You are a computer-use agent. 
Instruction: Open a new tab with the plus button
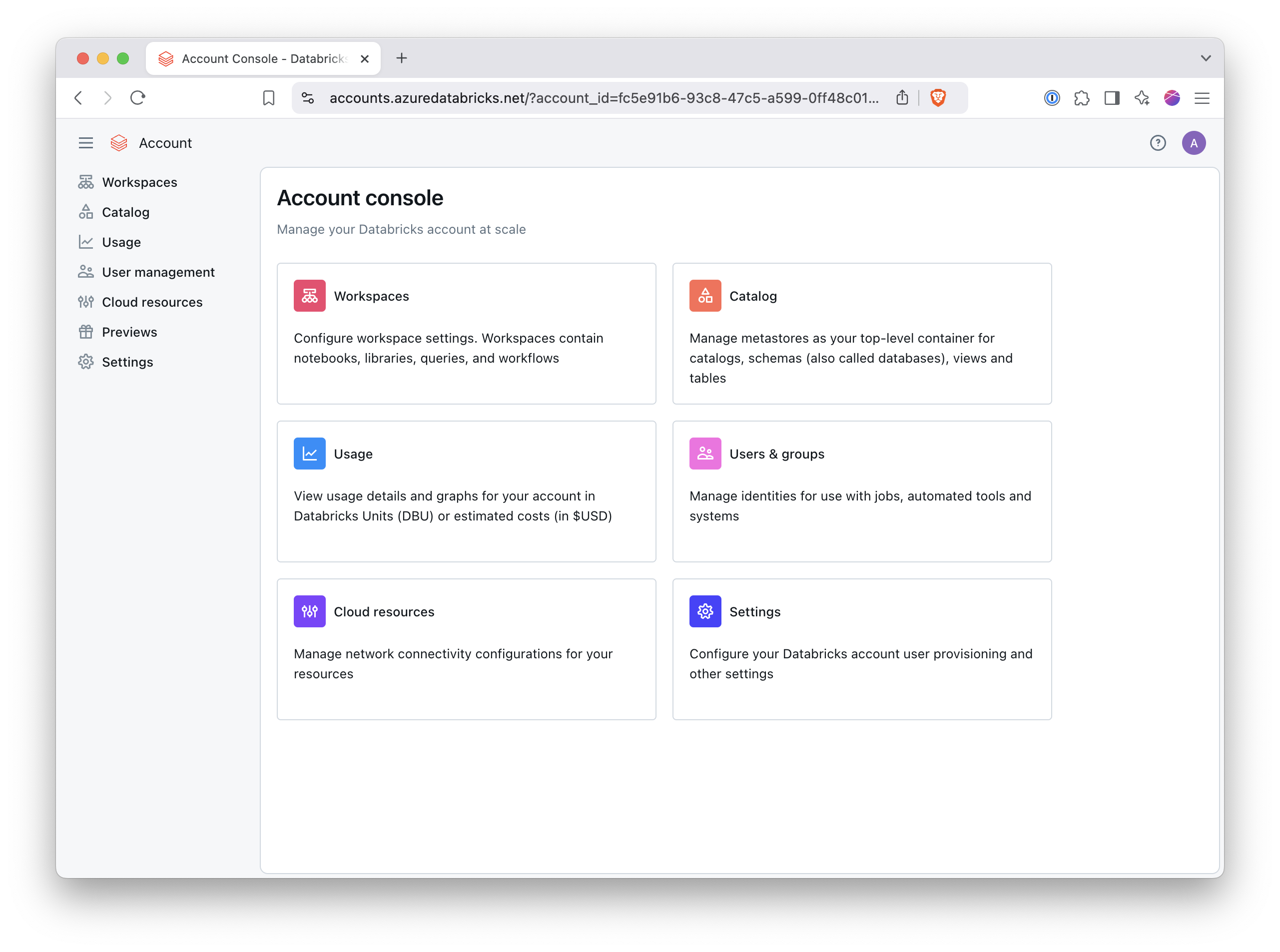[x=402, y=58]
